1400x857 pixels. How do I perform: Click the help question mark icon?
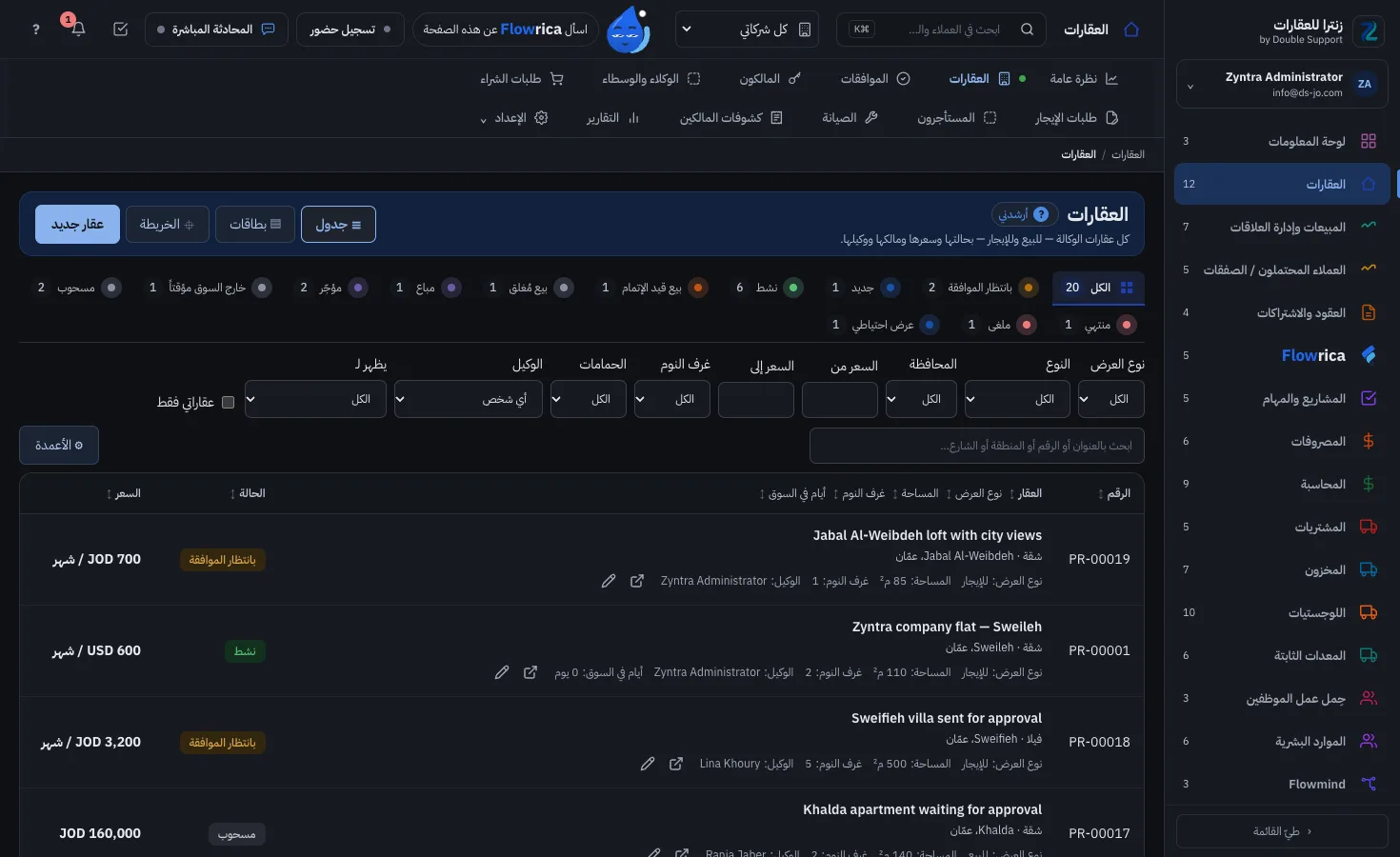tap(36, 30)
